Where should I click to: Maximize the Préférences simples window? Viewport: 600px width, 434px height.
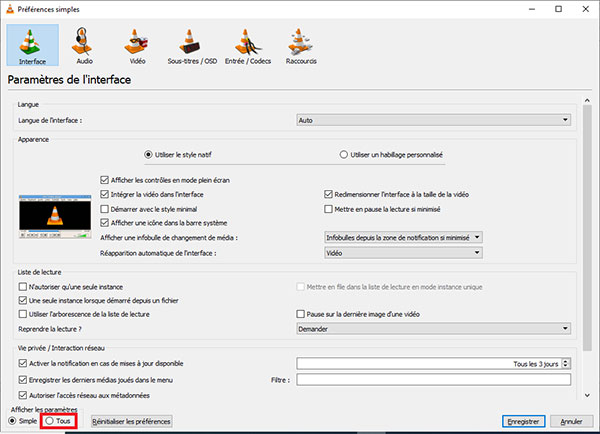559,9
